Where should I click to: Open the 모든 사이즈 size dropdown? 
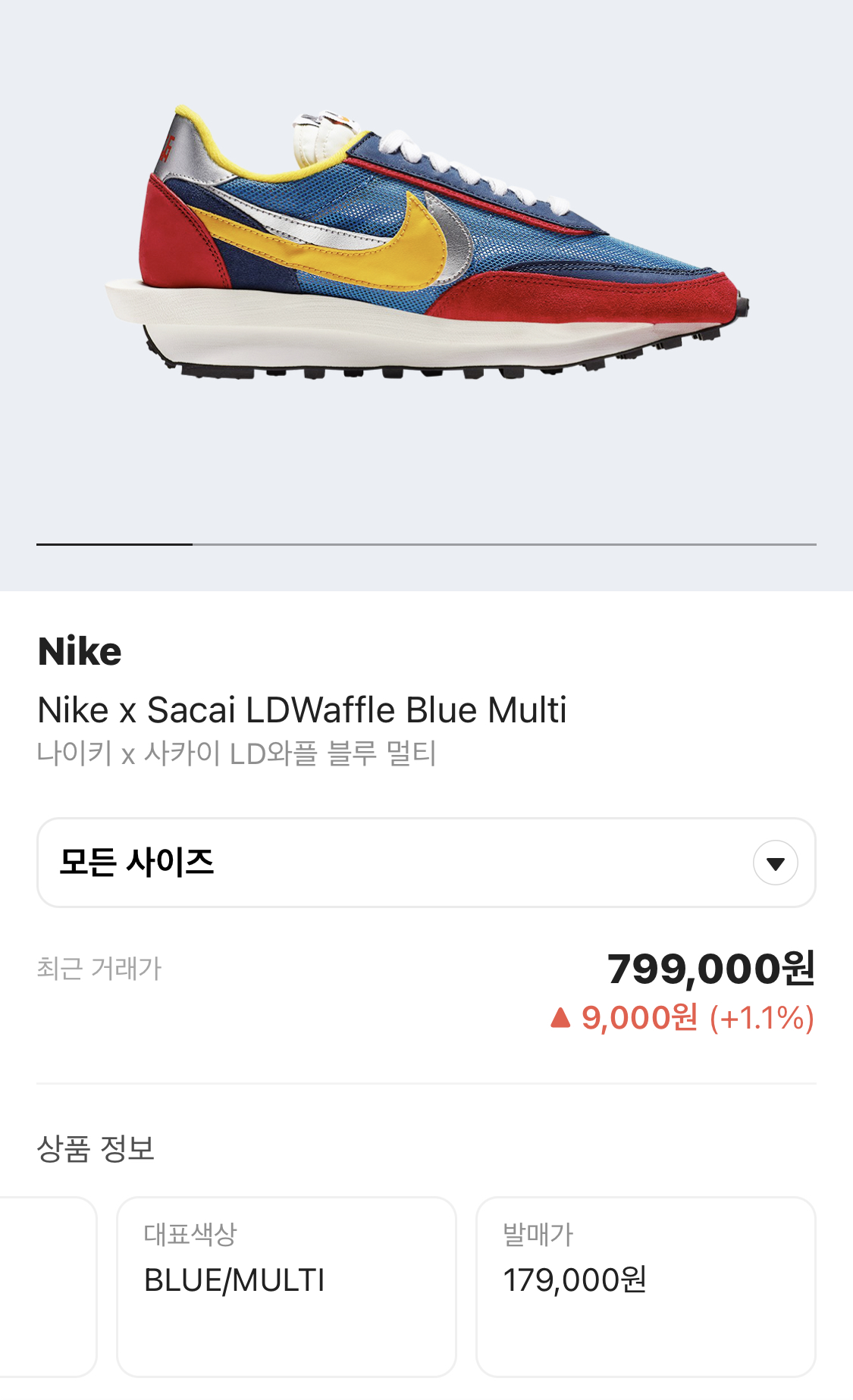click(x=426, y=863)
